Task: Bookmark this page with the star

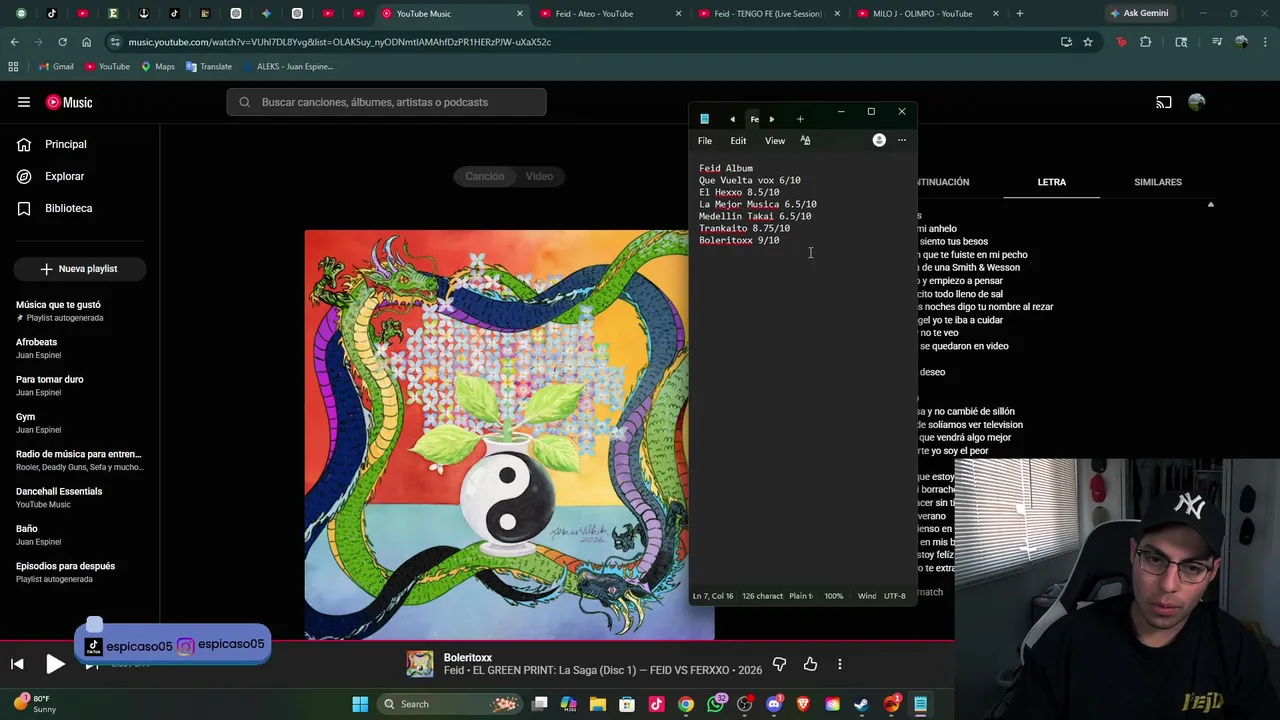Action: click(1088, 42)
